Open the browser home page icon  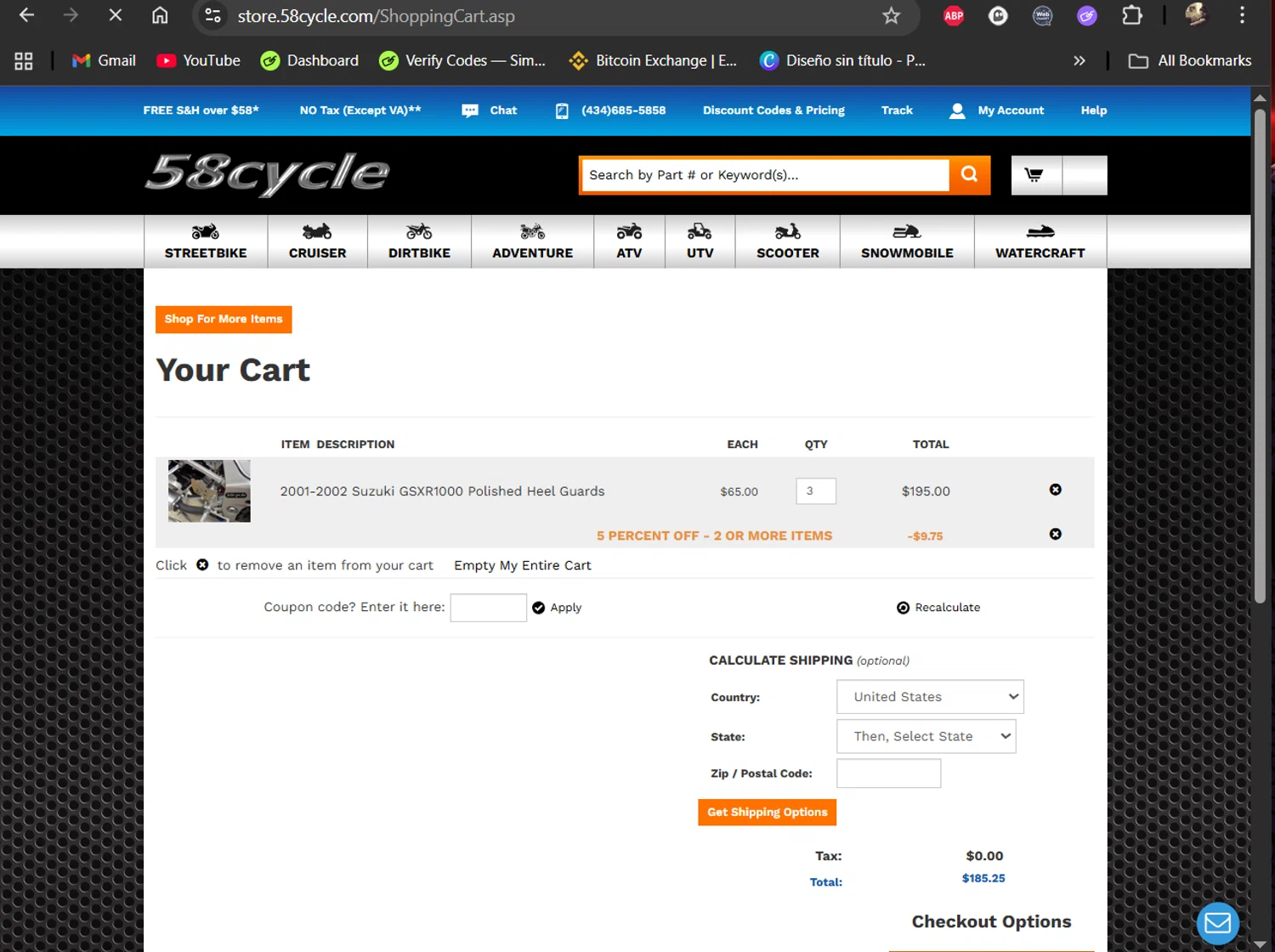click(160, 15)
